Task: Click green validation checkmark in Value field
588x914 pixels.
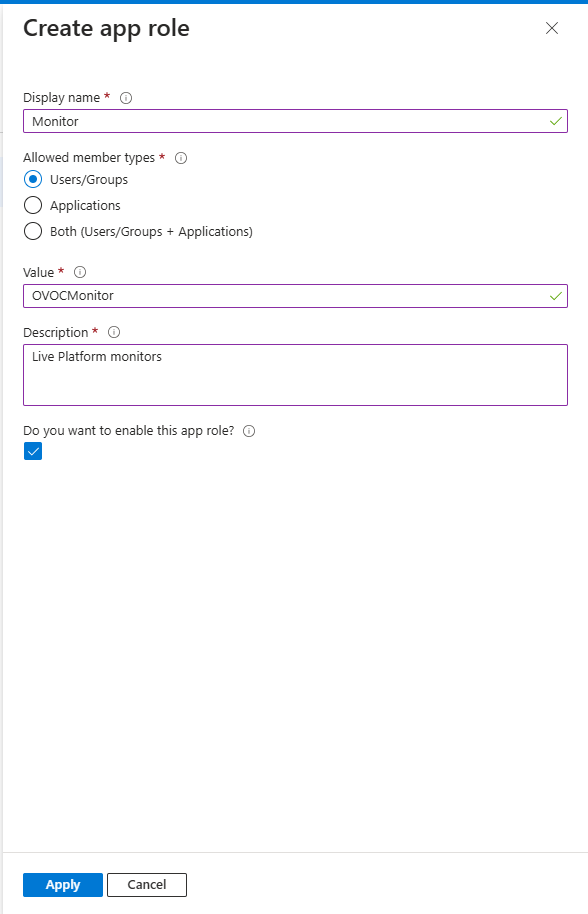Action: 556,296
